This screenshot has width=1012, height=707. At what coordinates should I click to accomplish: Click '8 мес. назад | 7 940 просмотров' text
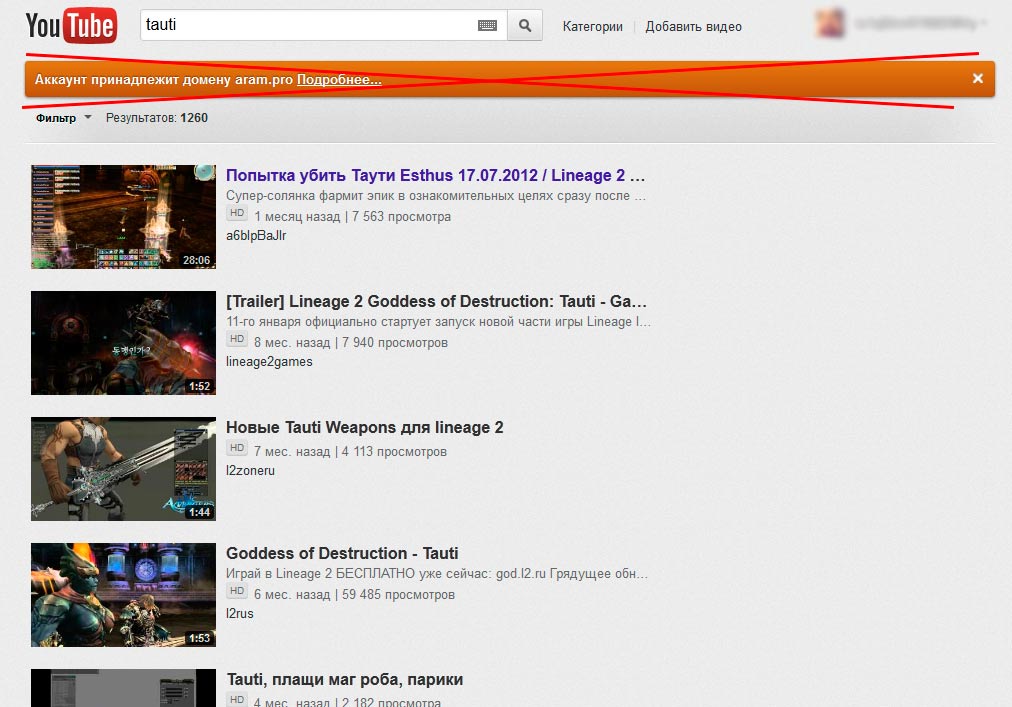[x=350, y=343]
